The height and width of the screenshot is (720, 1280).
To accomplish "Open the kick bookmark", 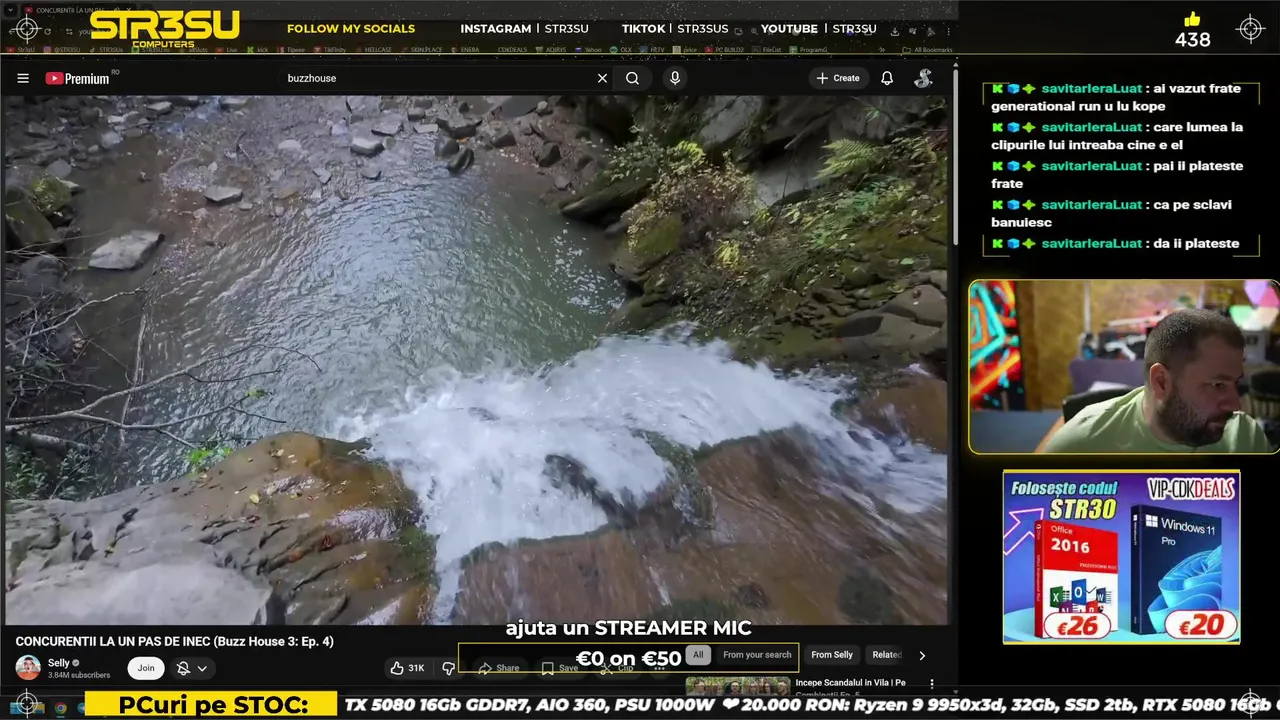I will point(259,48).
